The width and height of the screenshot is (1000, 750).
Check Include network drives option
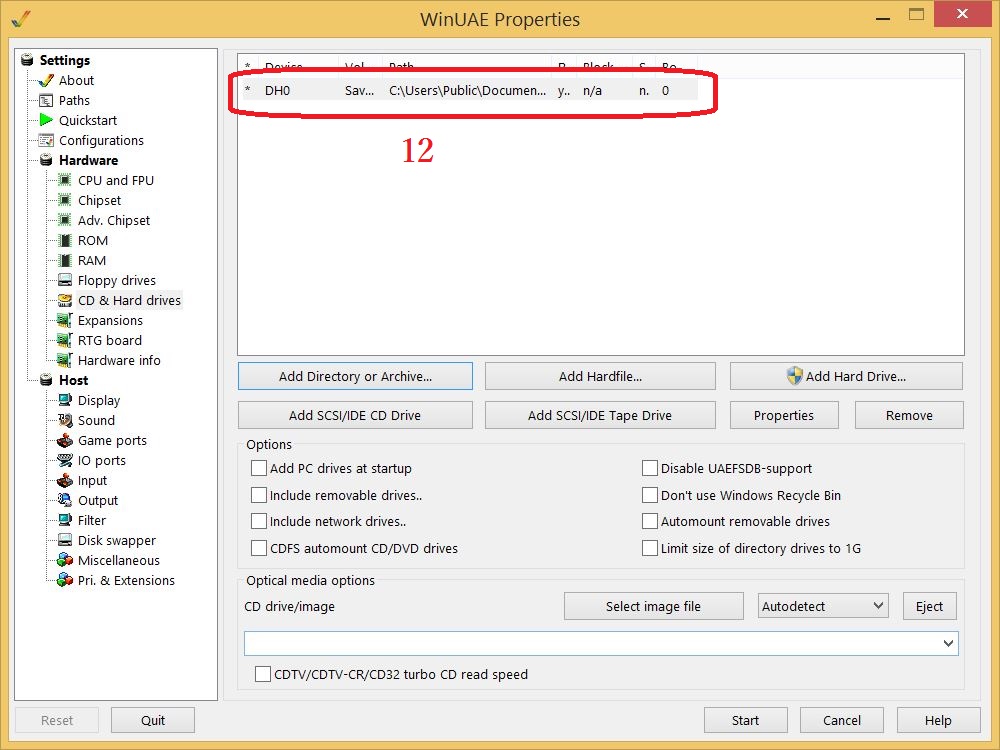coord(259,521)
